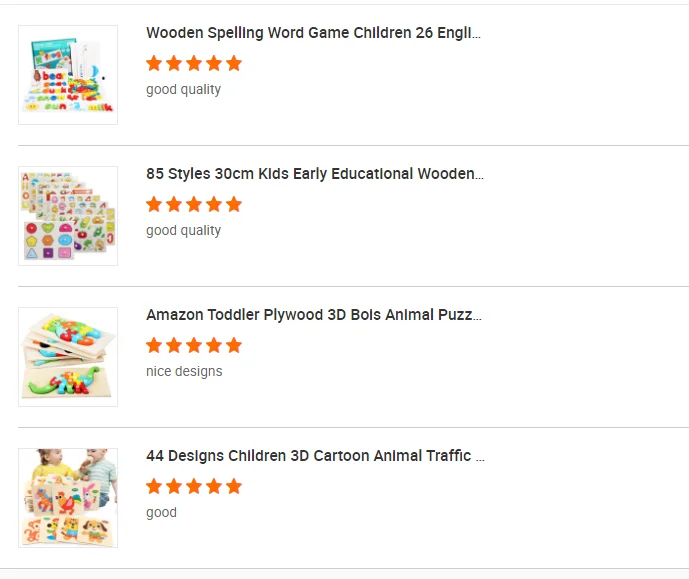Click "good" review under 44 Designs puzzle
689x579 pixels.
click(161, 513)
